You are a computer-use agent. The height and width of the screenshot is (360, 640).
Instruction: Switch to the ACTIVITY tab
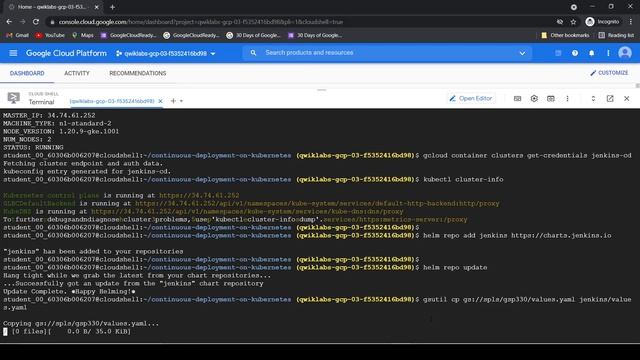[x=77, y=73]
